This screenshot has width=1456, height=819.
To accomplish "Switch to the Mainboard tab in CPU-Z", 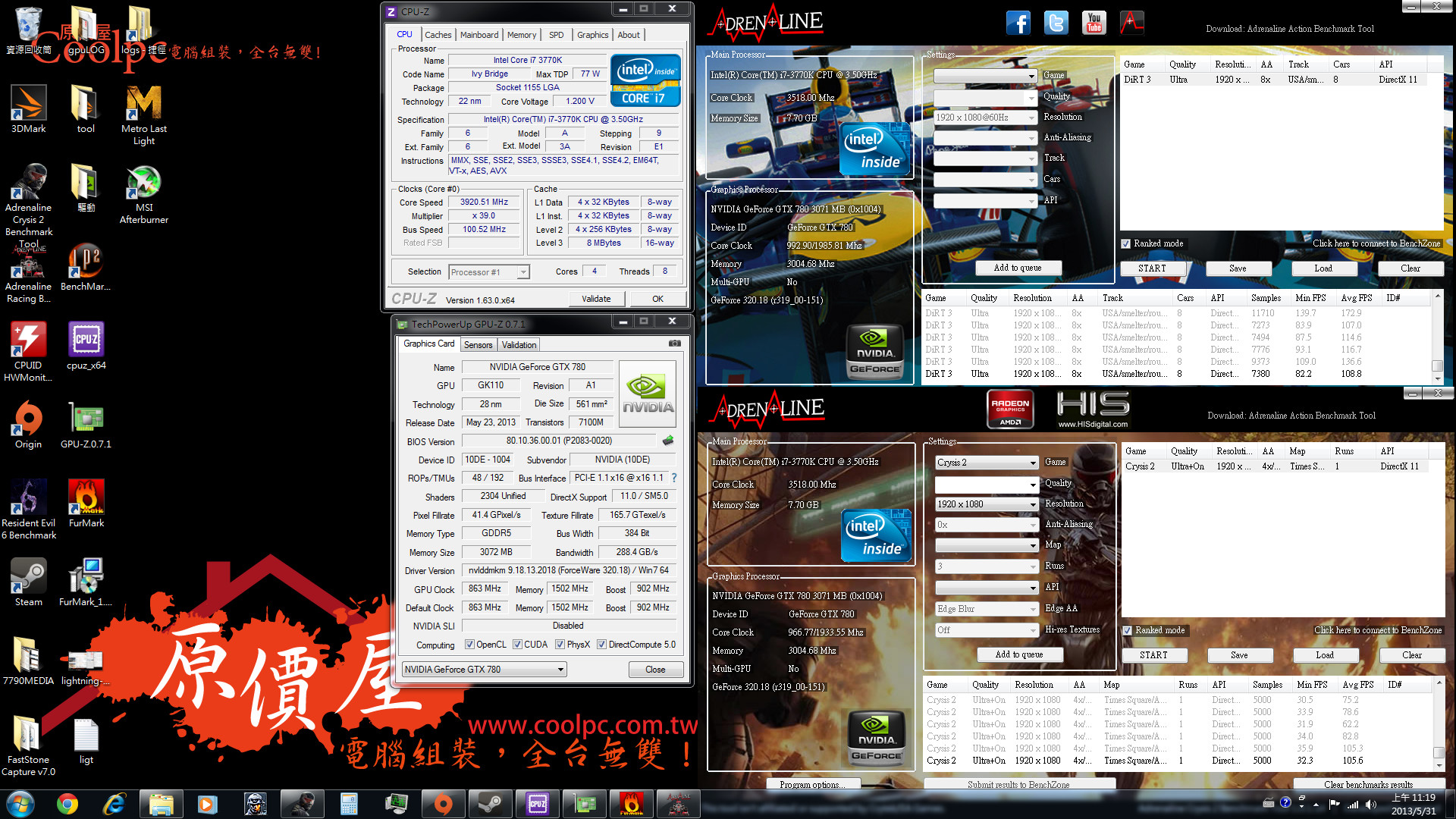I will point(479,35).
